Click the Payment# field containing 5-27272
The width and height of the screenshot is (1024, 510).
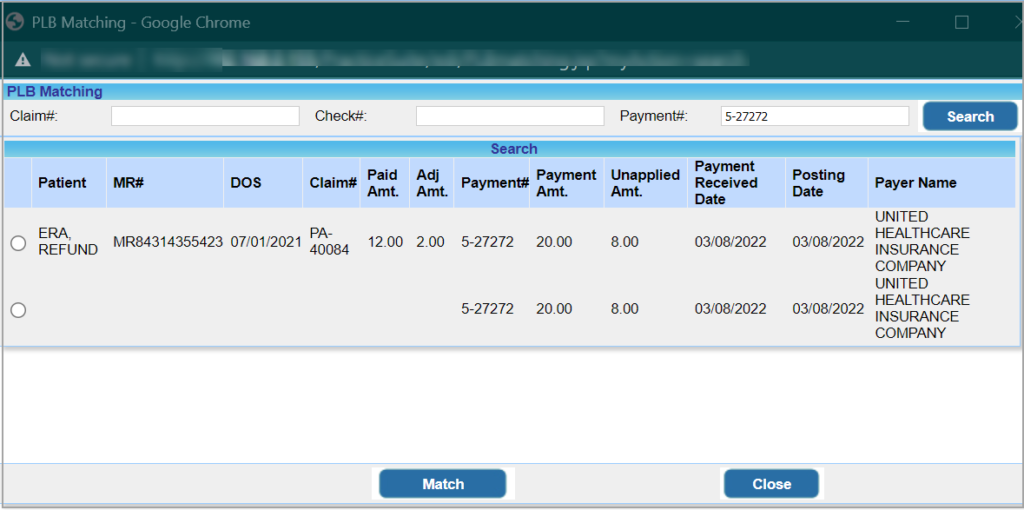coord(814,117)
